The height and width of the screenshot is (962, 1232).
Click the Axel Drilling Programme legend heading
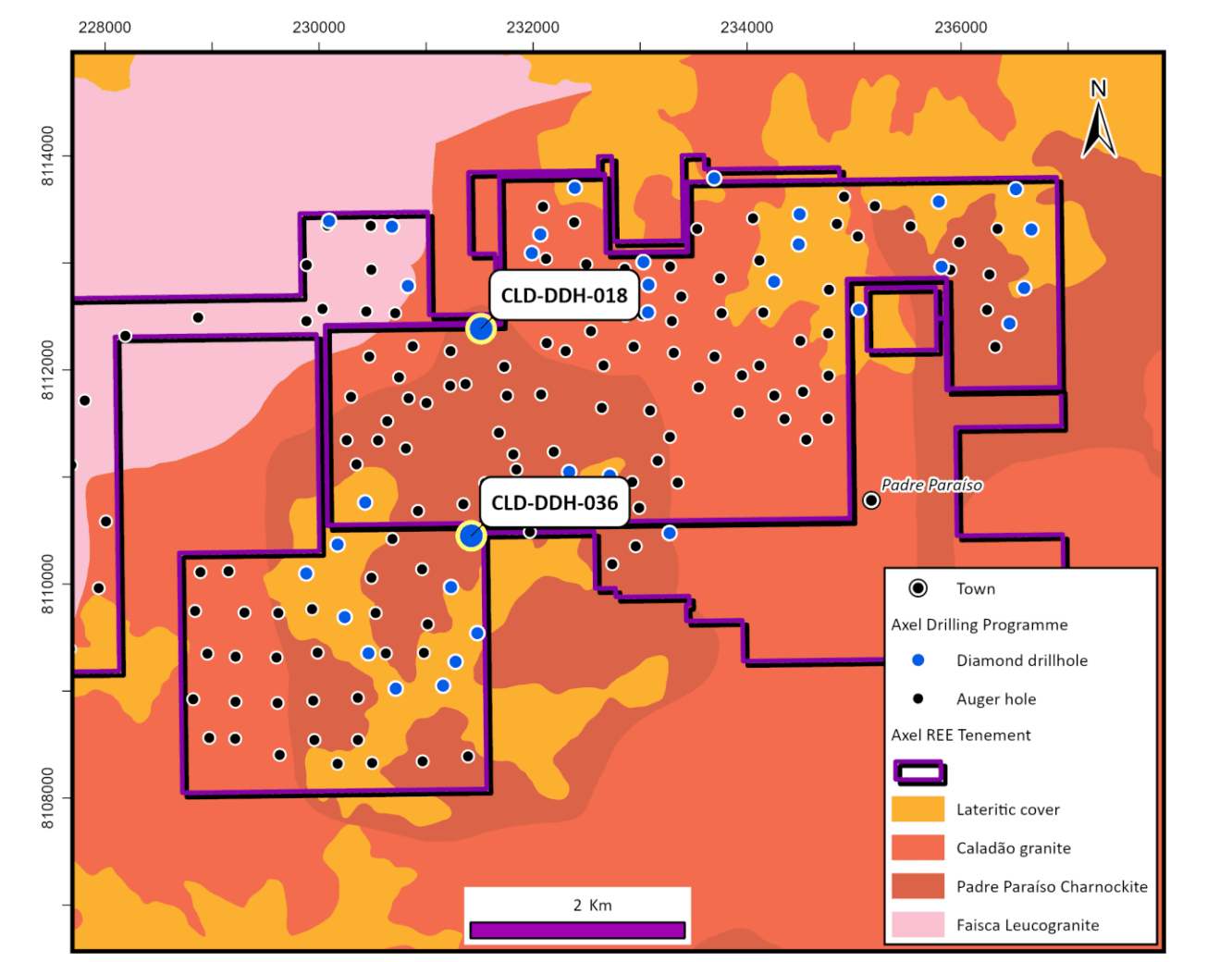[979, 624]
